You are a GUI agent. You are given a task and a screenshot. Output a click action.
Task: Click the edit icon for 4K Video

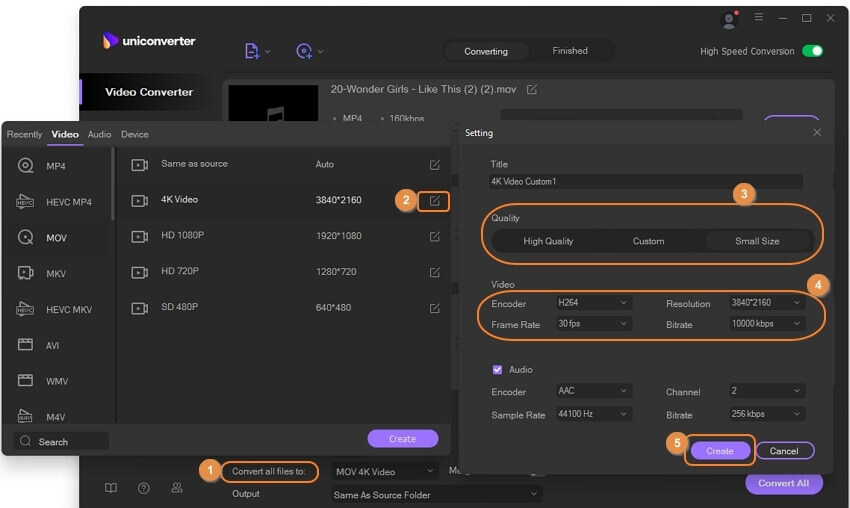(435, 200)
